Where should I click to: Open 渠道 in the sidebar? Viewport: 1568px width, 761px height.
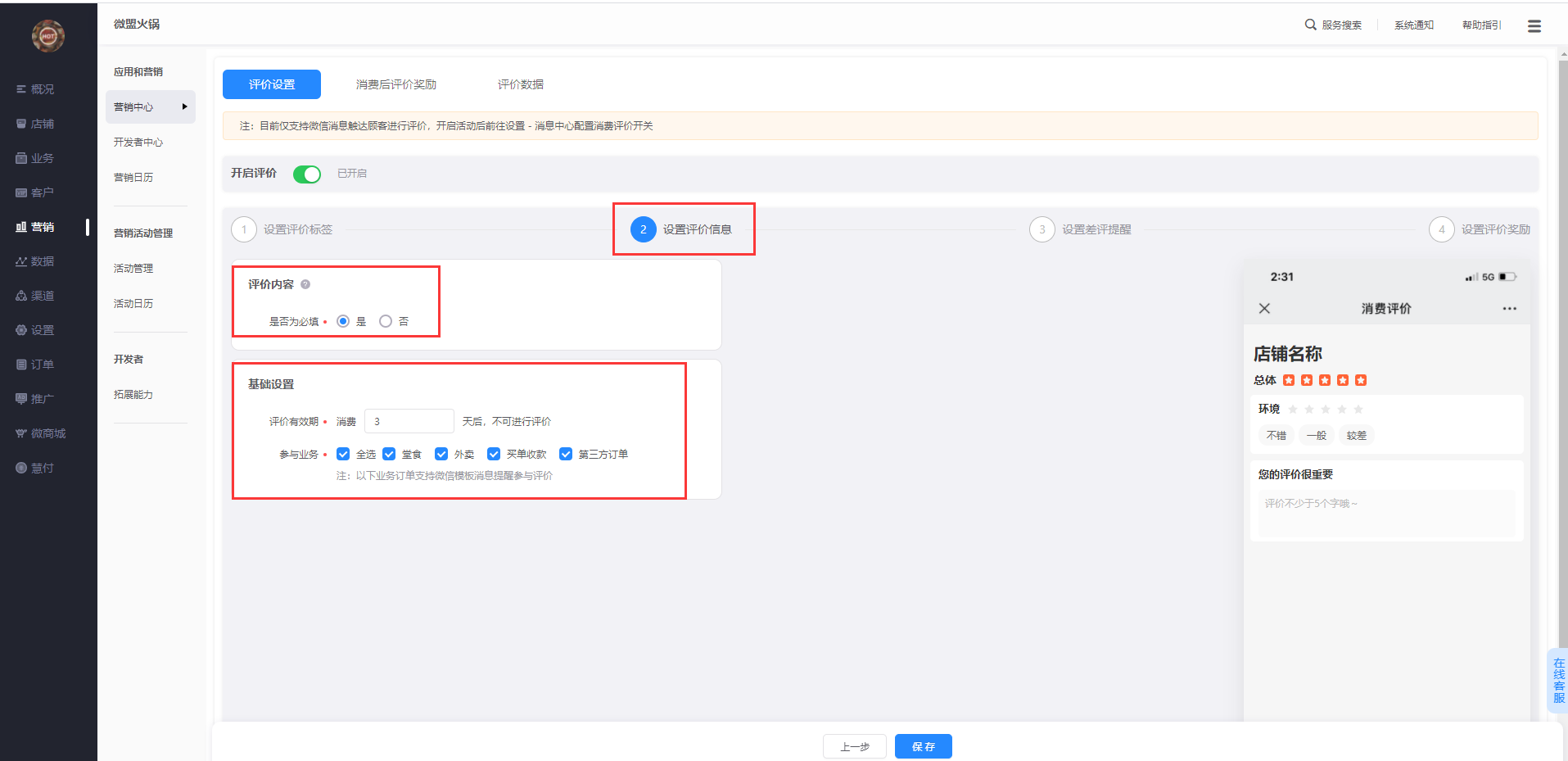(x=35, y=296)
